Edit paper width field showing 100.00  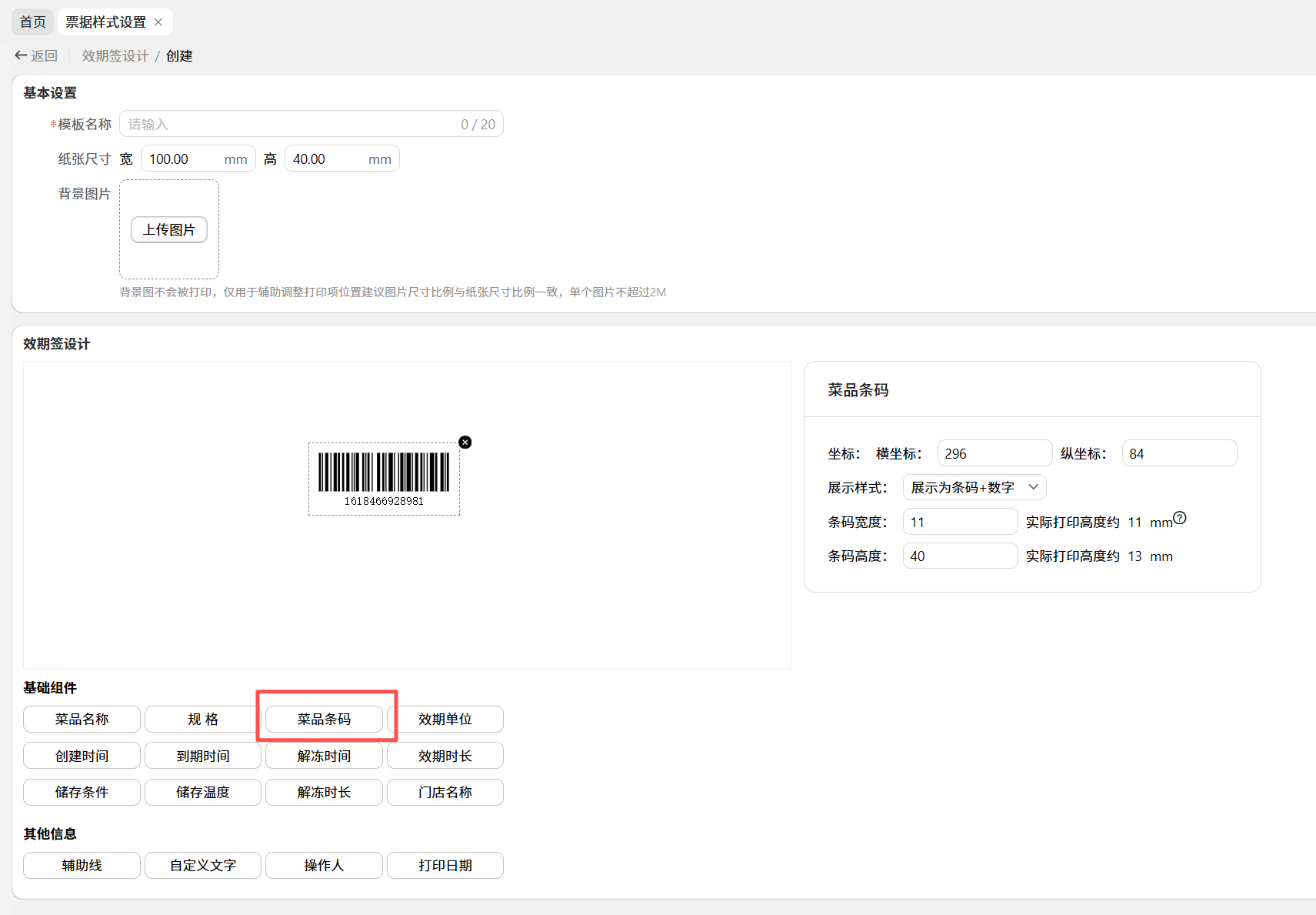(198, 159)
